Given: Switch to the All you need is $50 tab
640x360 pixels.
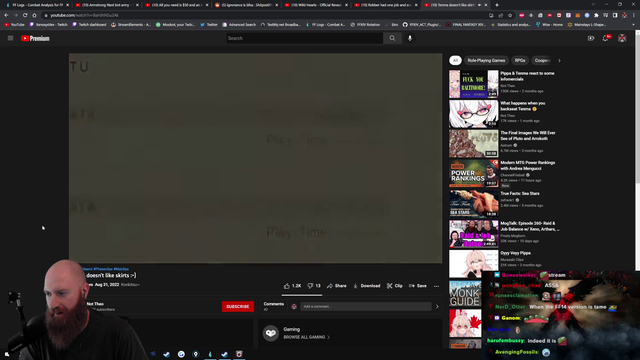Looking at the screenshot, I should [177, 5].
